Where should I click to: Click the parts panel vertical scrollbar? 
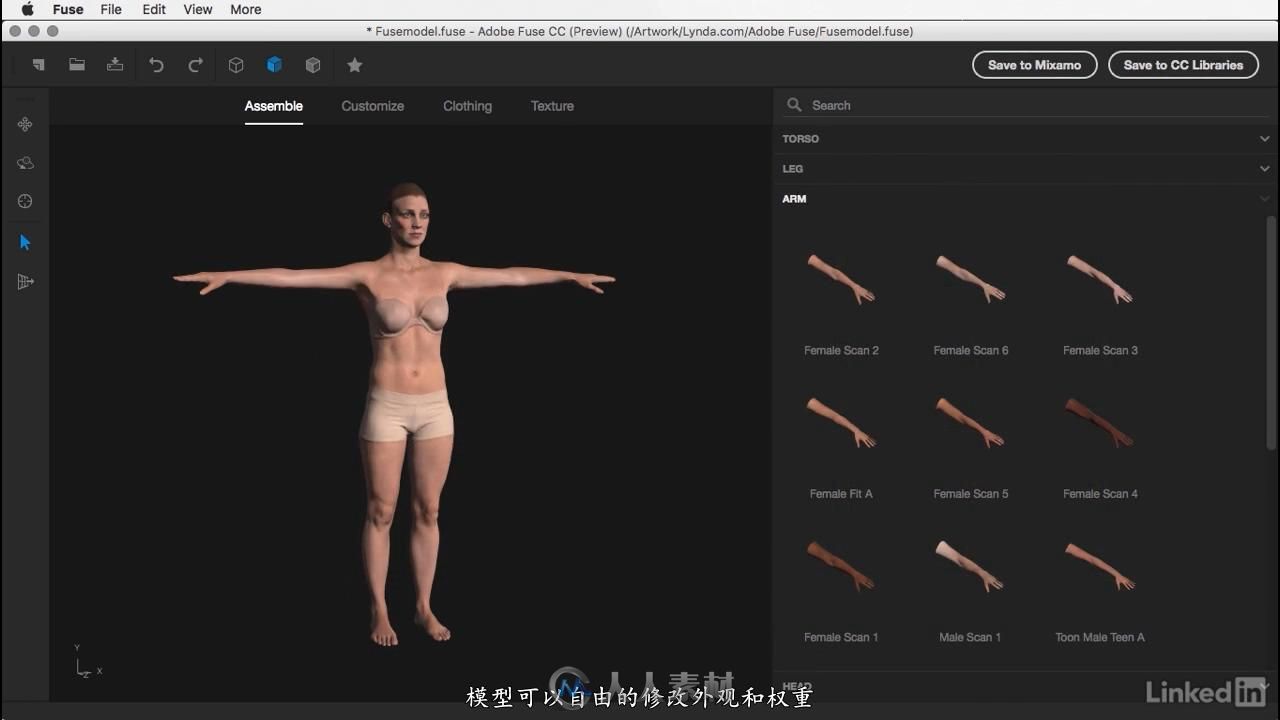tap(1271, 332)
